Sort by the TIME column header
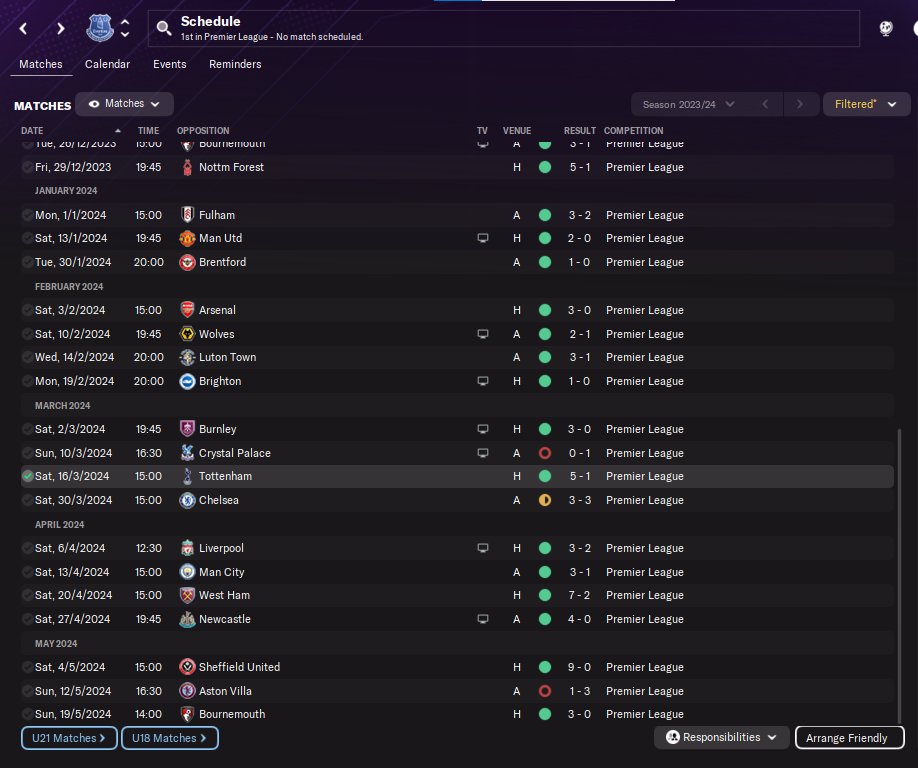918x768 pixels. pos(148,131)
